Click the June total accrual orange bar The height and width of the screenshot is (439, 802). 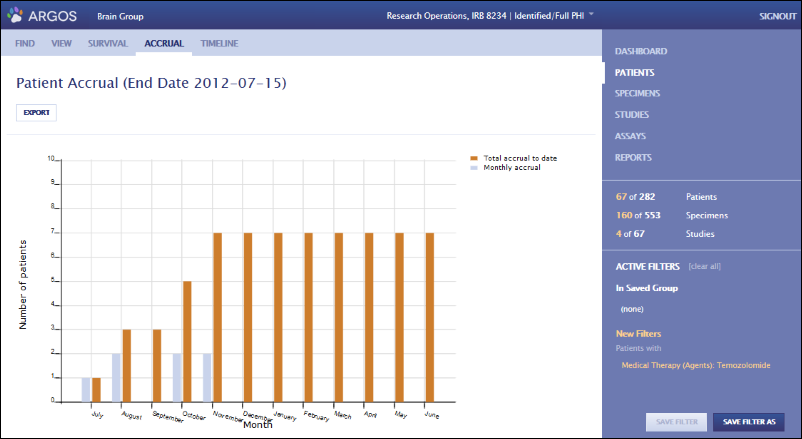[x=430, y=317]
